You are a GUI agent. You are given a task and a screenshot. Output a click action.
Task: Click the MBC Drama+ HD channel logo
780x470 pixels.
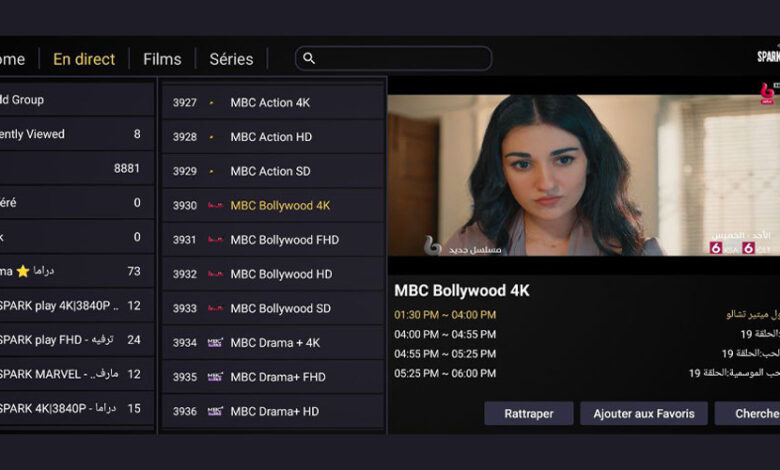pos(214,411)
